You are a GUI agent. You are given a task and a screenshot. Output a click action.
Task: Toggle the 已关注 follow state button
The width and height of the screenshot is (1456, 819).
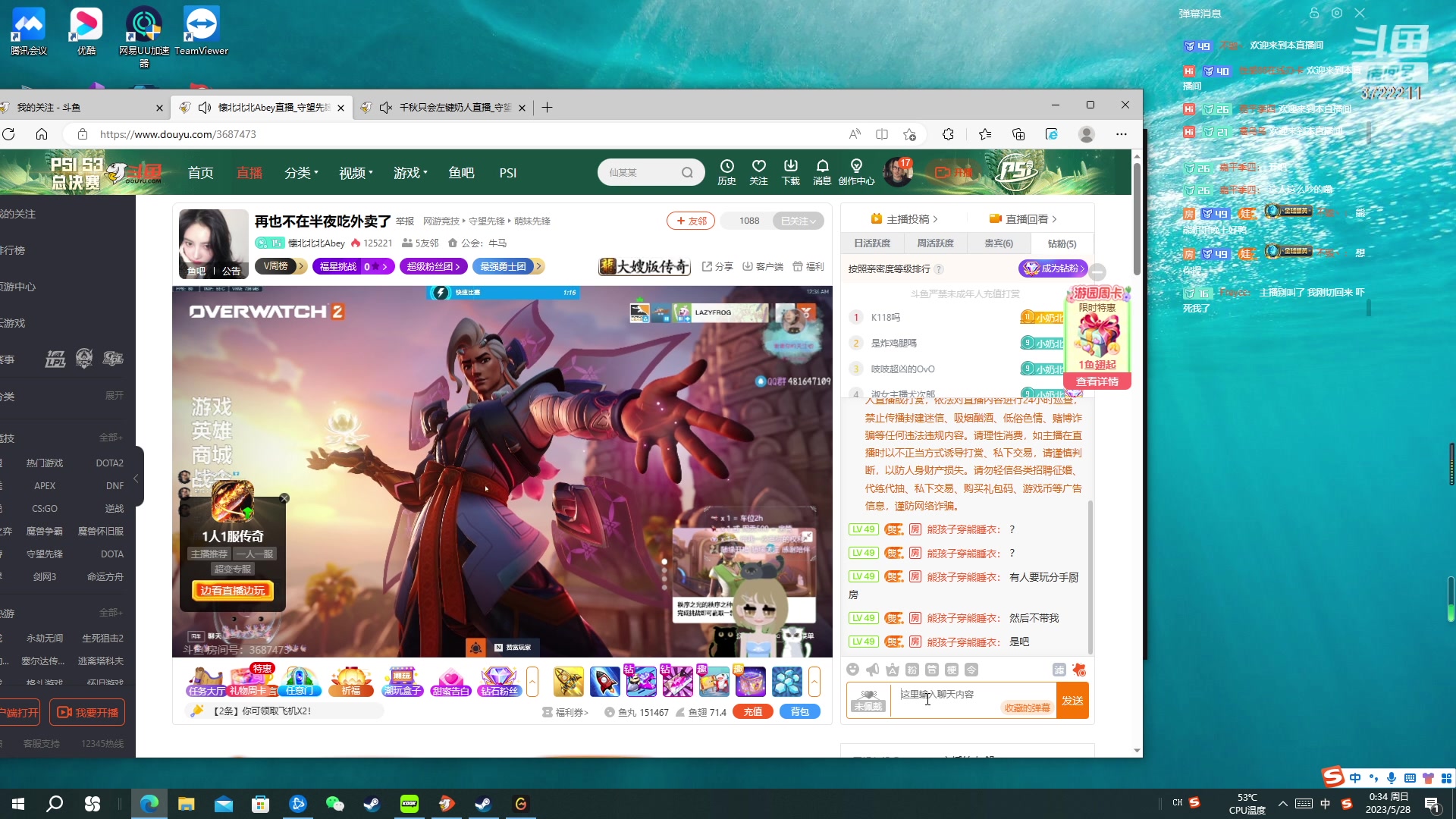click(798, 221)
